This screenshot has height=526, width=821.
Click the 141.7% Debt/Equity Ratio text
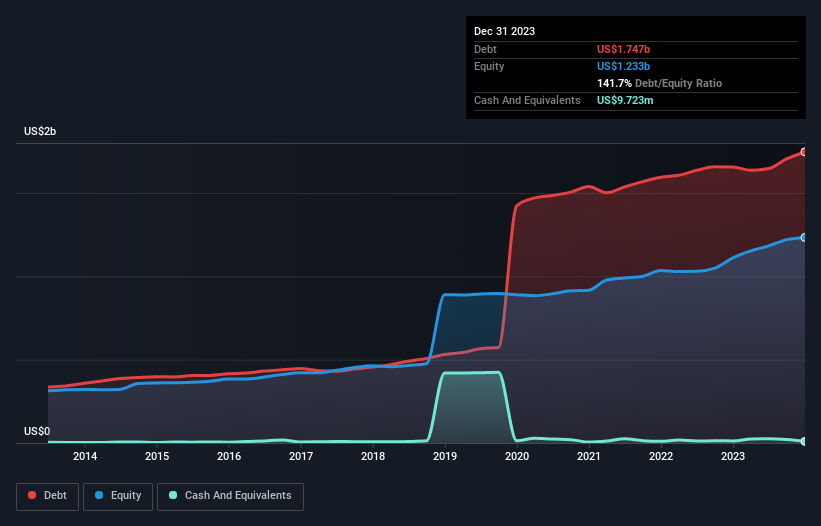click(x=659, y=83)
